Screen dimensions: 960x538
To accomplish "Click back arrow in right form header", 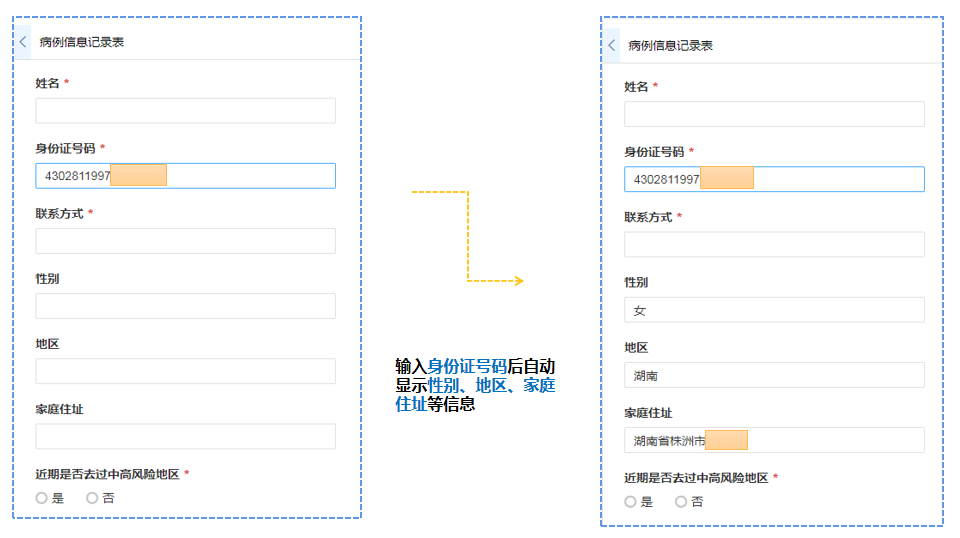I will (x=612, y=45).
